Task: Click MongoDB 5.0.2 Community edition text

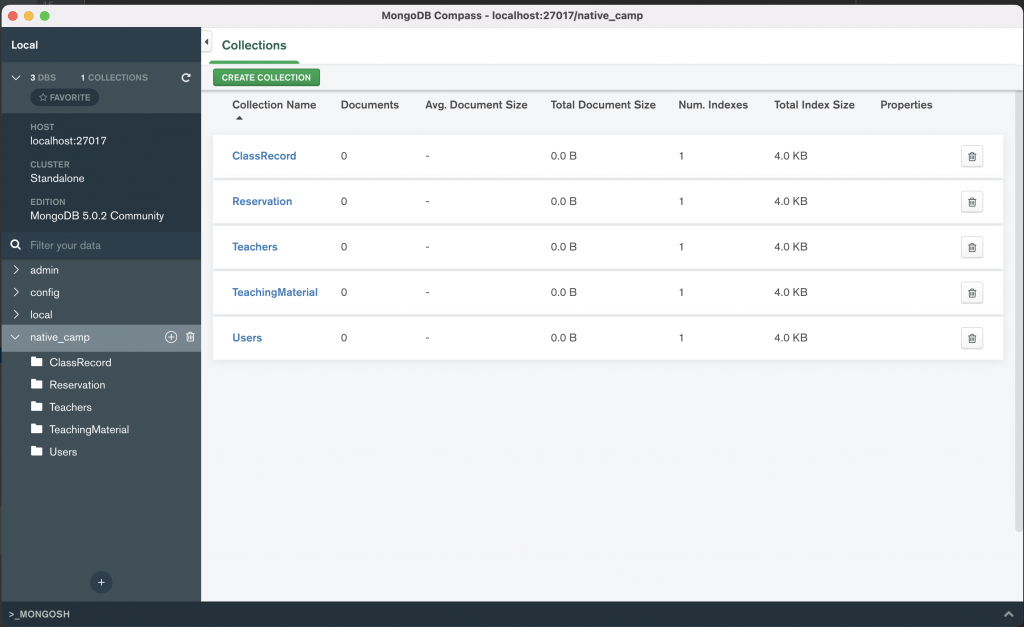Action: tap(97, 216)
